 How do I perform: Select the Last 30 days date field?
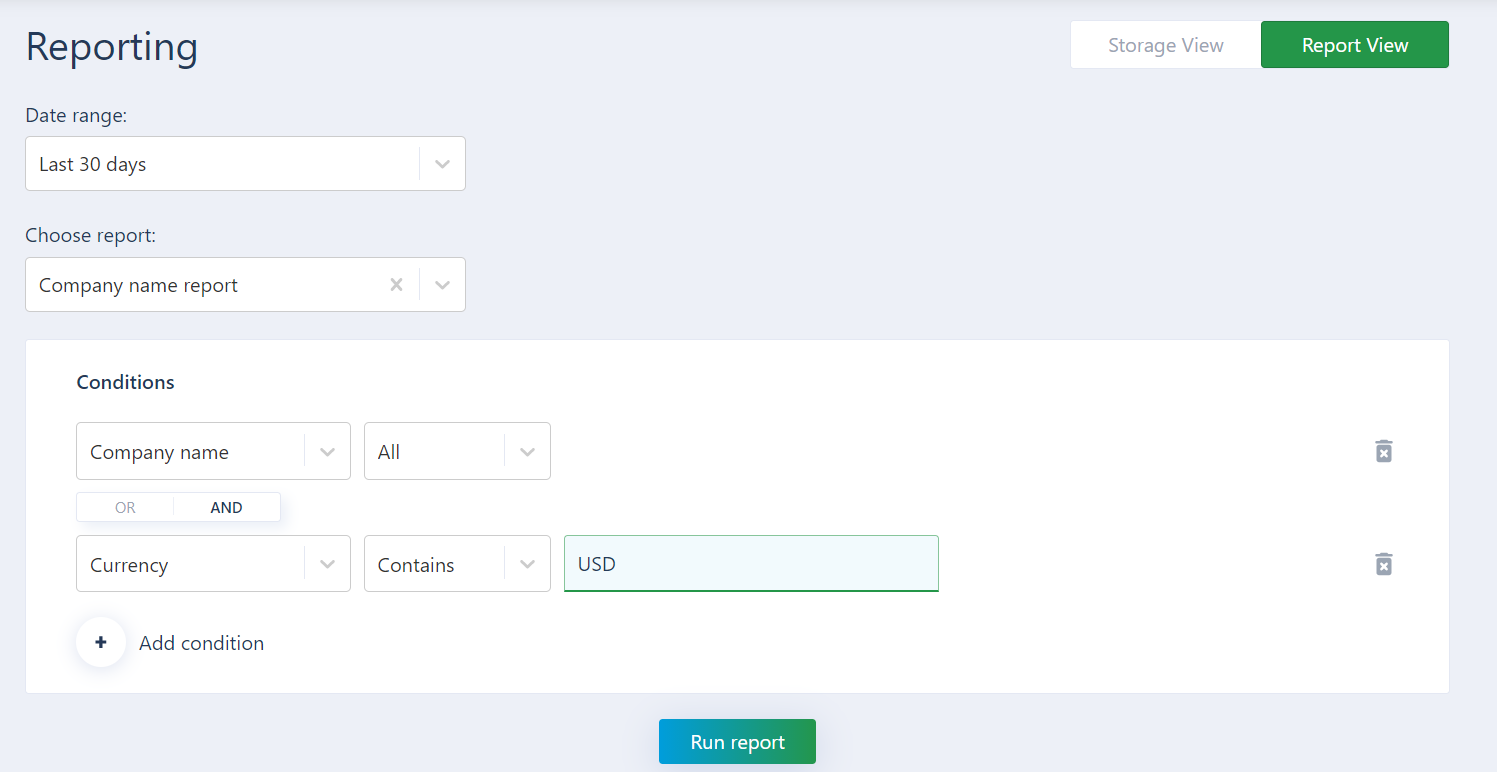245,164
